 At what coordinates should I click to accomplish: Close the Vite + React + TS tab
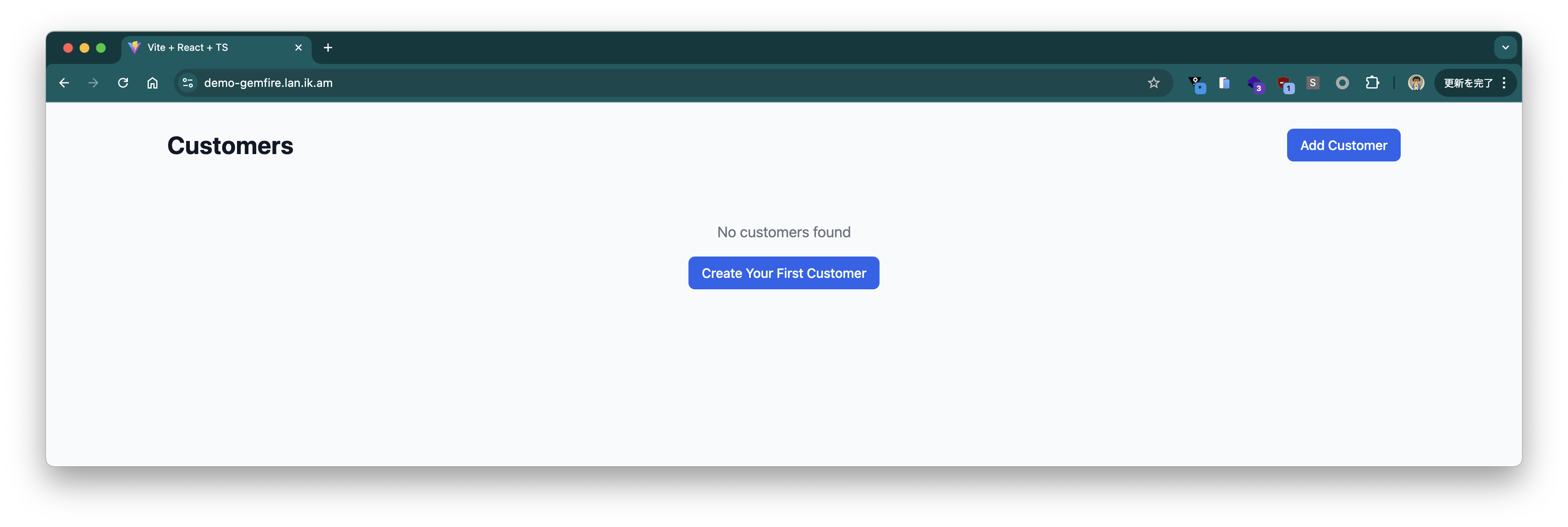tap(298, 48)
